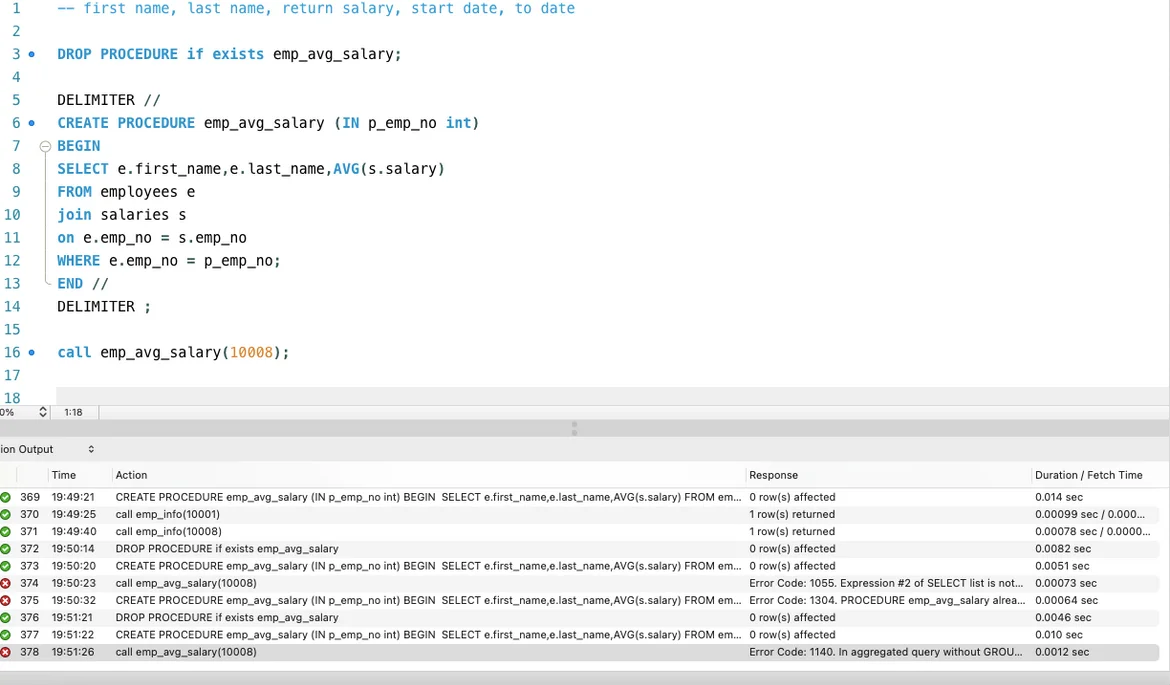This screenshot has height=685, width=1170.
Task: Click the statement marker dot on line 16
Action: (32, 353)
